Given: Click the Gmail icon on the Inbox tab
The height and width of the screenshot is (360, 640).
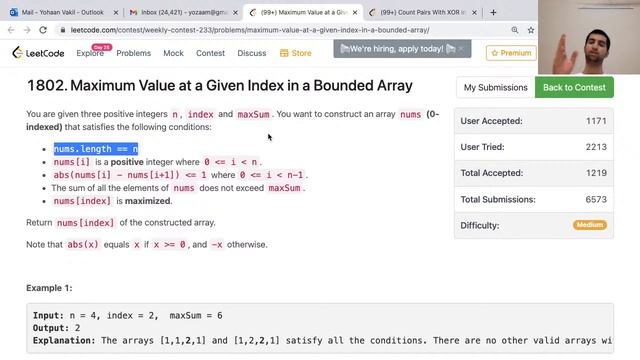Looking at the screenshot, I should pyautogui.click(x=133, y=12).
